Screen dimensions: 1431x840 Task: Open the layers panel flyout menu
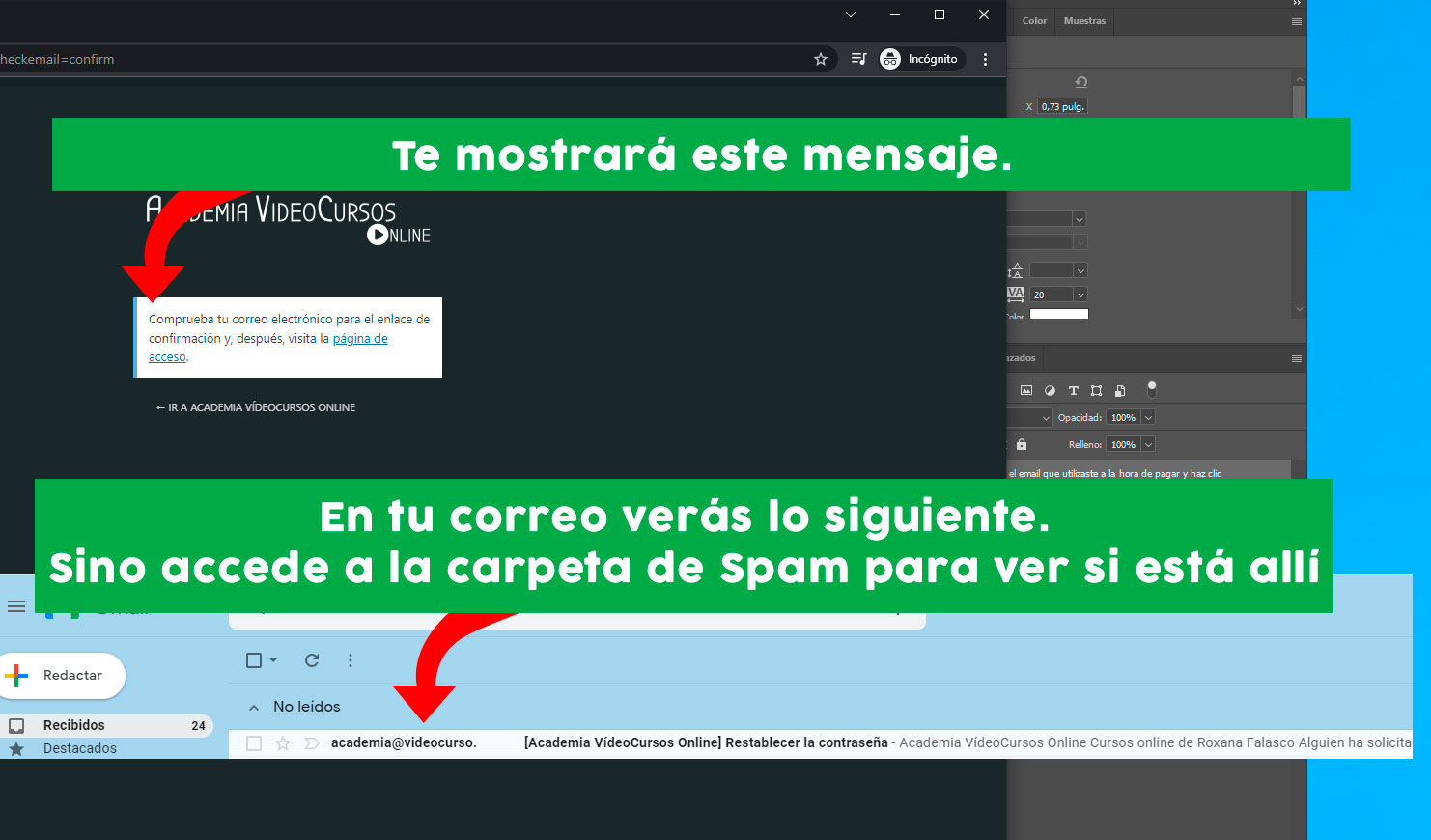click(1297, 358)
